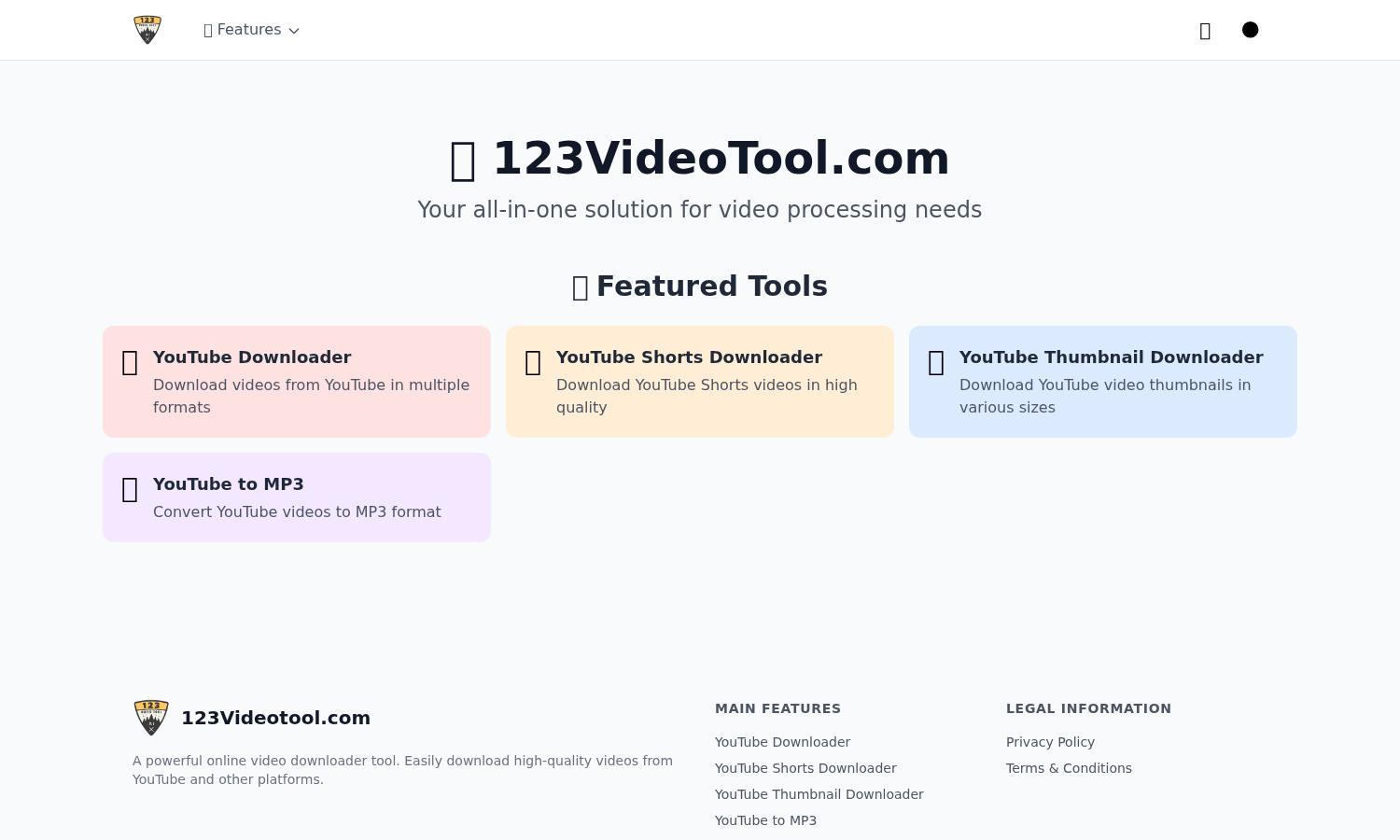Click 'Your all-in-one solution' tagline text

(x=700, y=210)
